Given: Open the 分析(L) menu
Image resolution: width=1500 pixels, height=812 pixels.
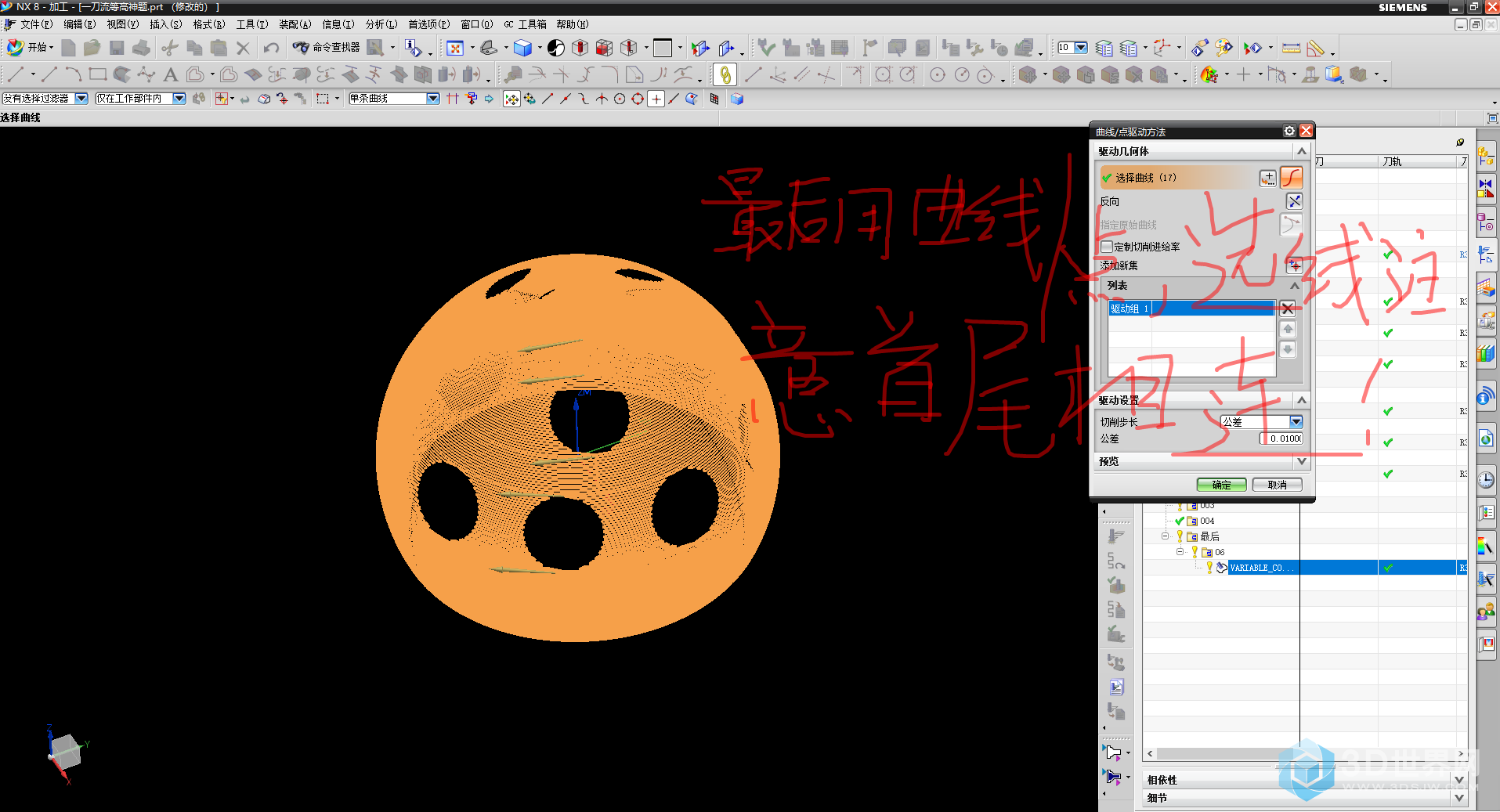Looking at the screenshot, I should tap(381, 24).
